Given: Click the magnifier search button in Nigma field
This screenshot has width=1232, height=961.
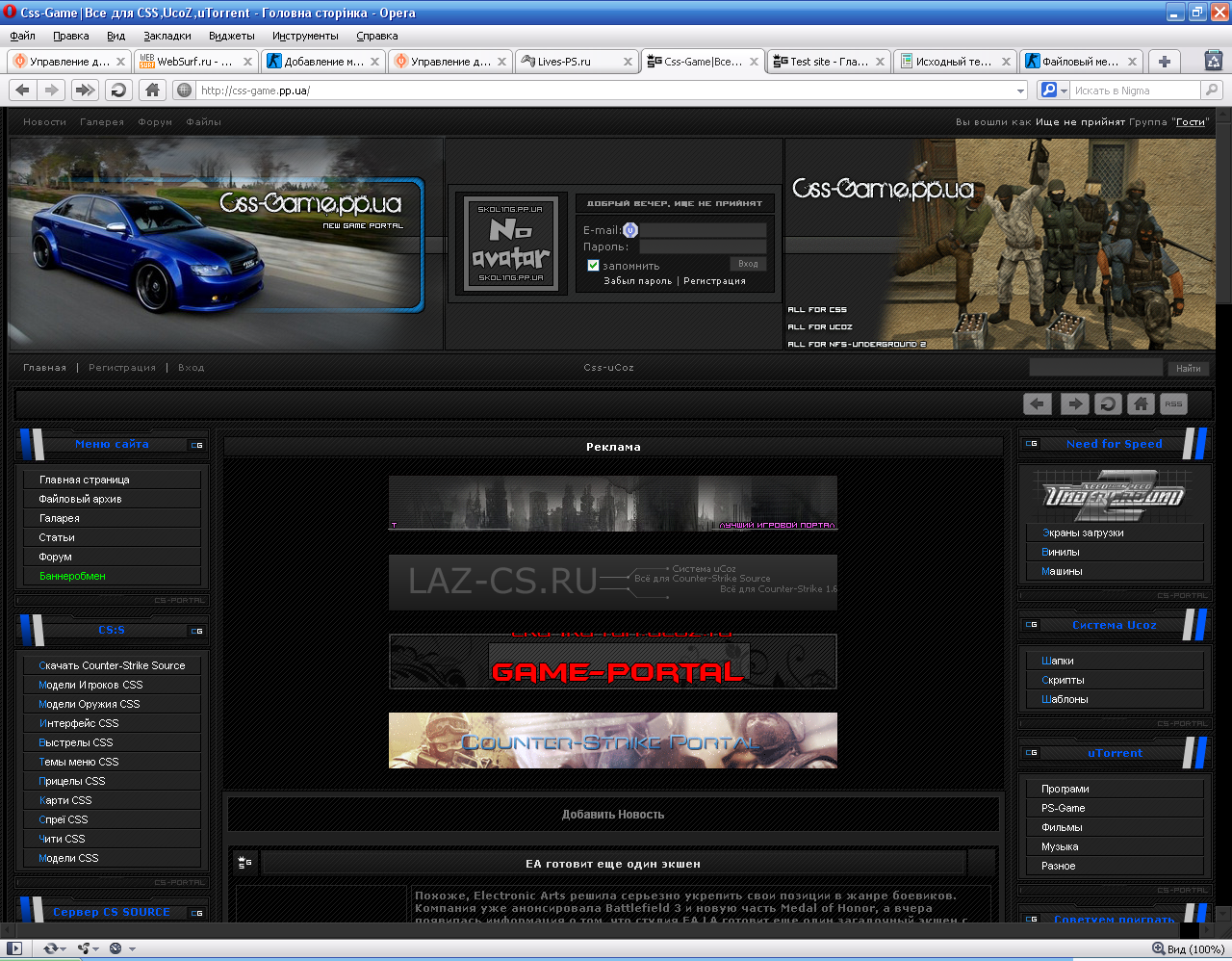Looking at the screenshot, I should [x=1212, y=90].
